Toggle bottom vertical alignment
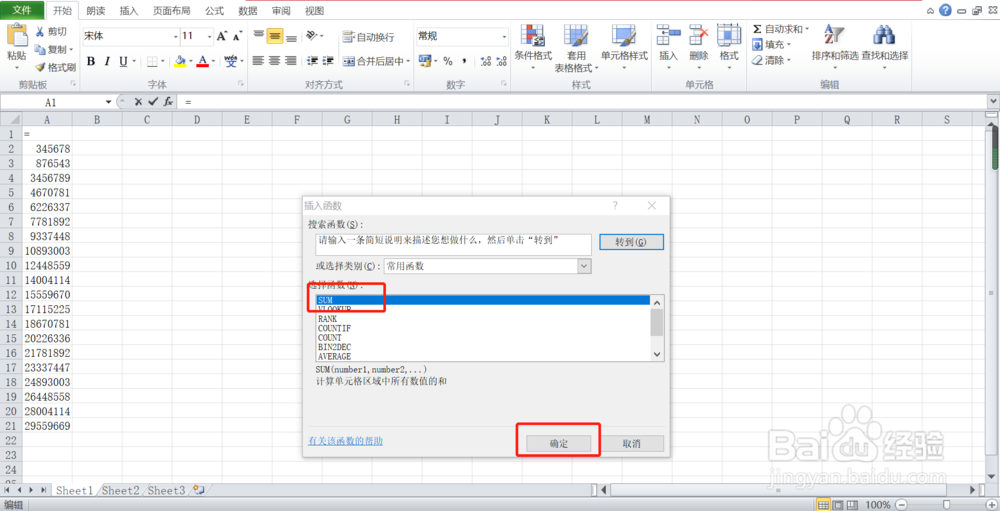 tap(291, 36)
